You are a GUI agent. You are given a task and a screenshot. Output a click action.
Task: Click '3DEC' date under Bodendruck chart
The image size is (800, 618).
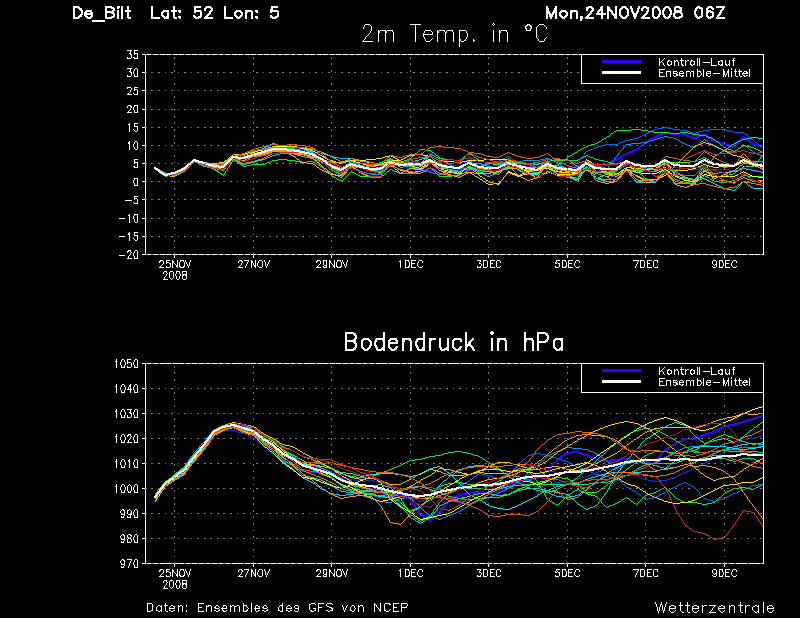click(489, 573)
